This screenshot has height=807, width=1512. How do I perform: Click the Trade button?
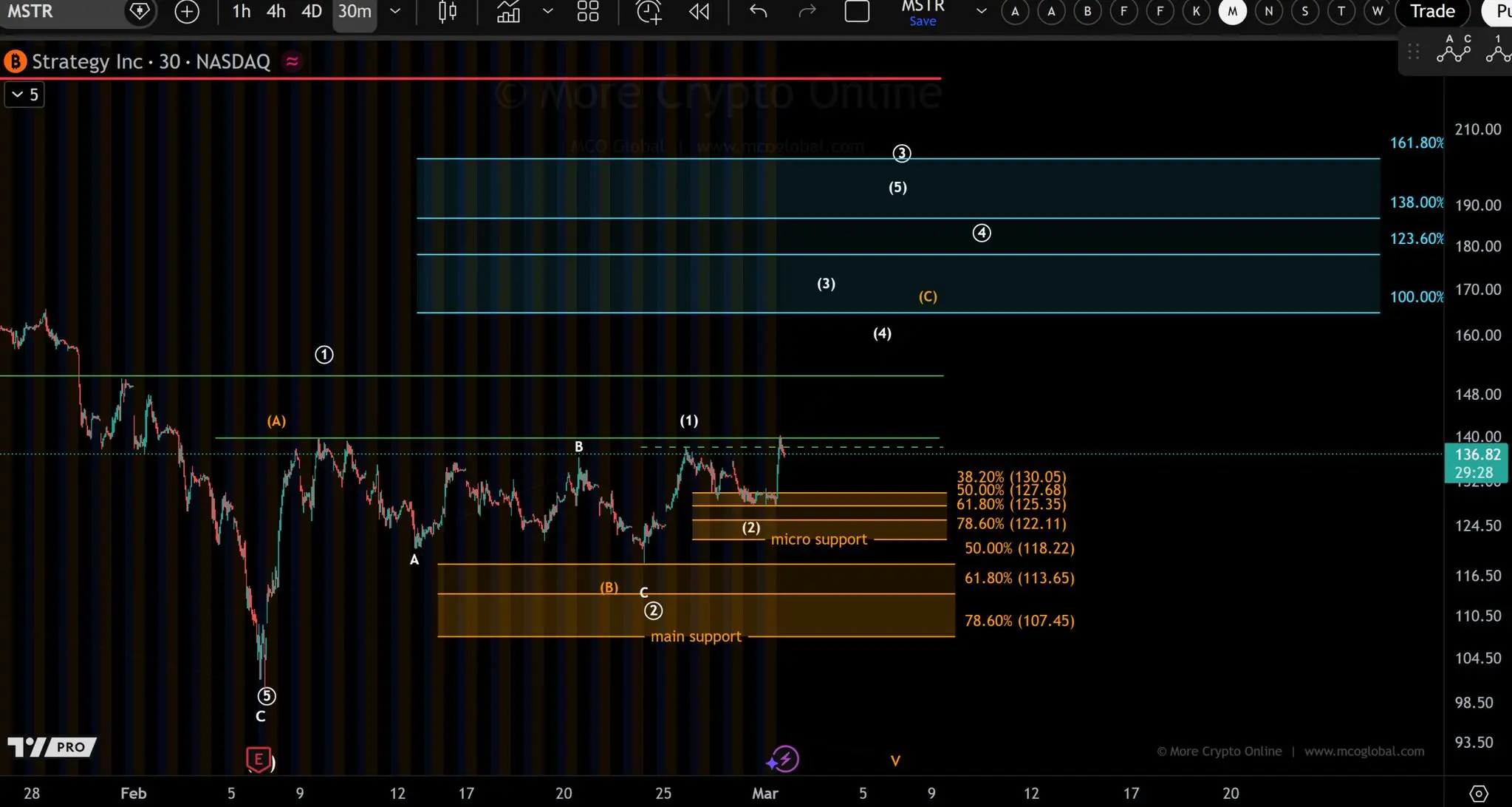click(x=1432, y=11)
